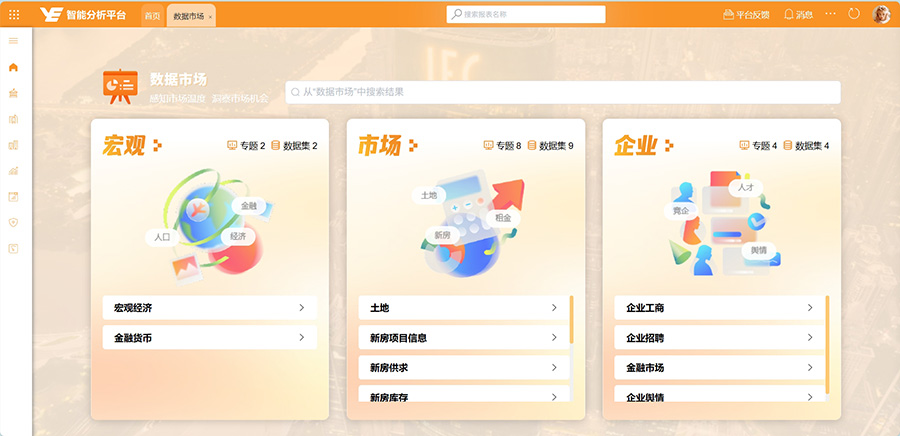Open 平台反馈 feedback icon
The height and width of the screenshot is (436, 900).
729,14
